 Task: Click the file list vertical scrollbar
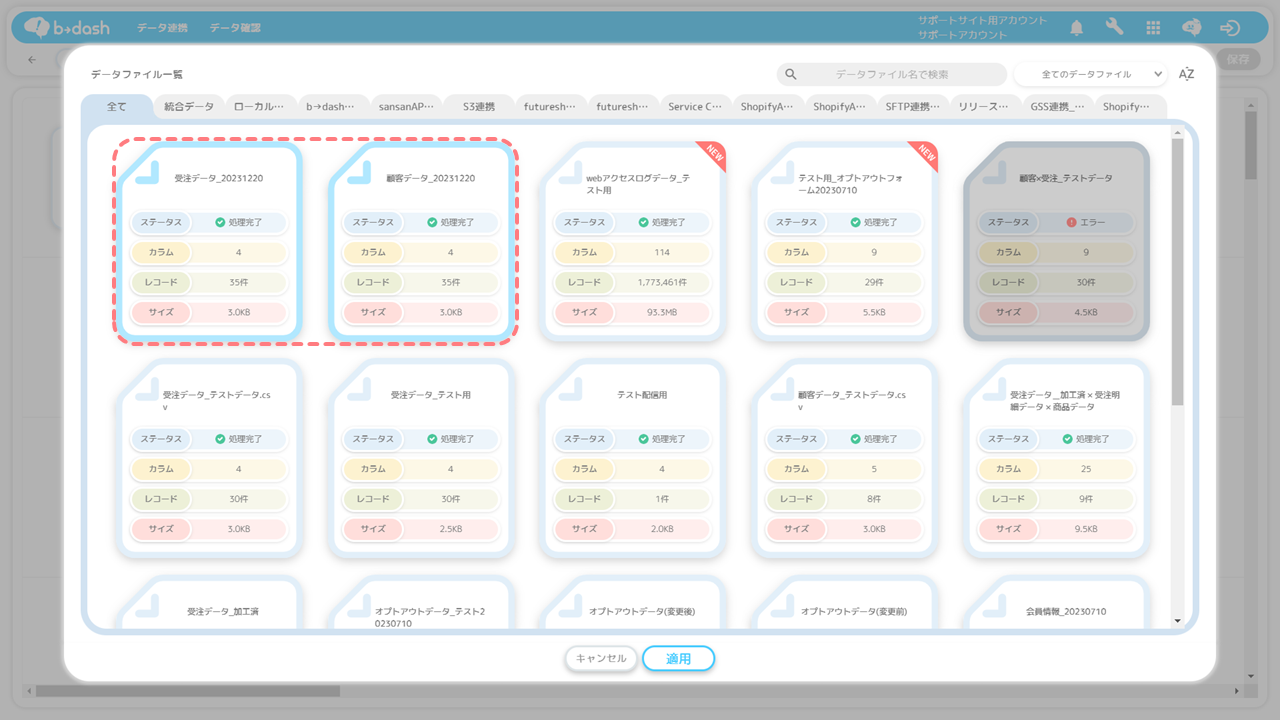click(1177, 272)
